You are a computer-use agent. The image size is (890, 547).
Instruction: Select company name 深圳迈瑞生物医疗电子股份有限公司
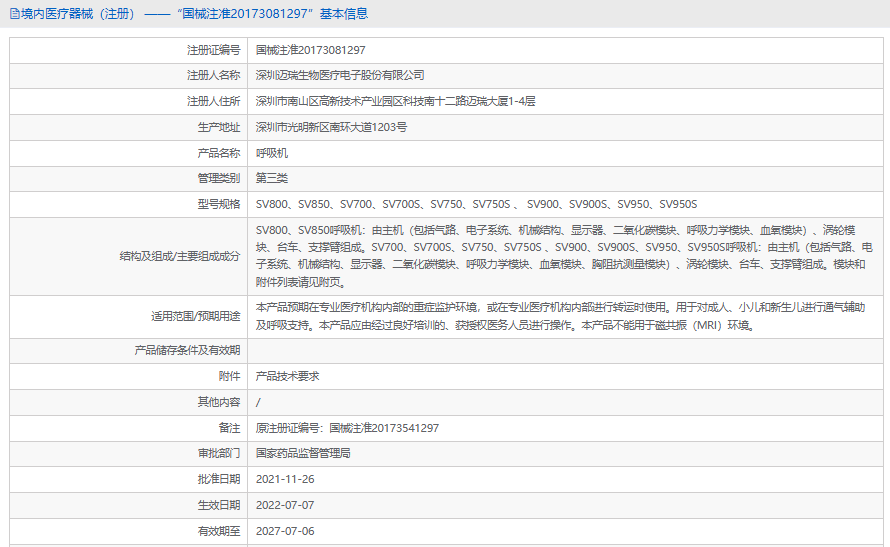[340, 75]
